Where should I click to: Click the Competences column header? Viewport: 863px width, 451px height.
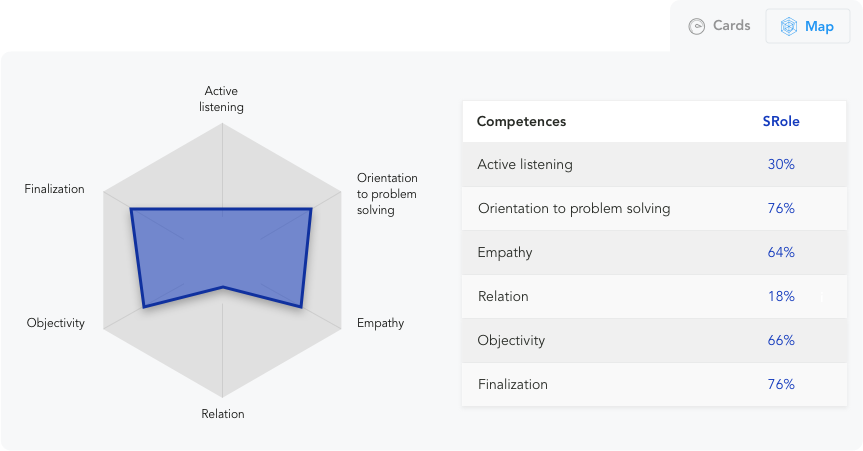pos(521,121)
